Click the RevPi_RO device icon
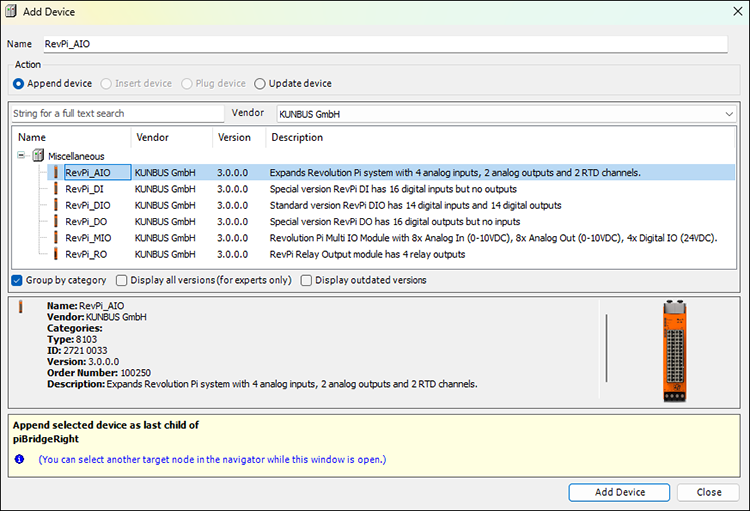Screen dimensions: 750x511 point(55,254)
